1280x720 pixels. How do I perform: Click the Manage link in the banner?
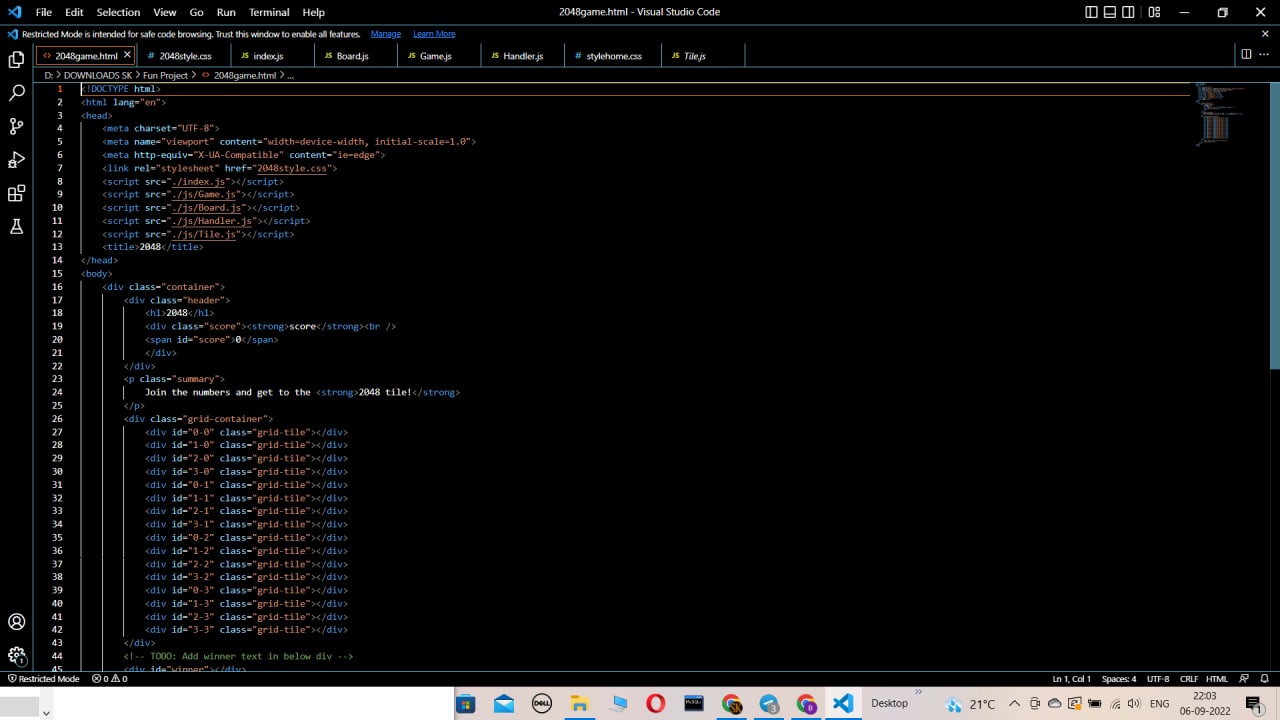pyautogui.click(x=385, y=34)
